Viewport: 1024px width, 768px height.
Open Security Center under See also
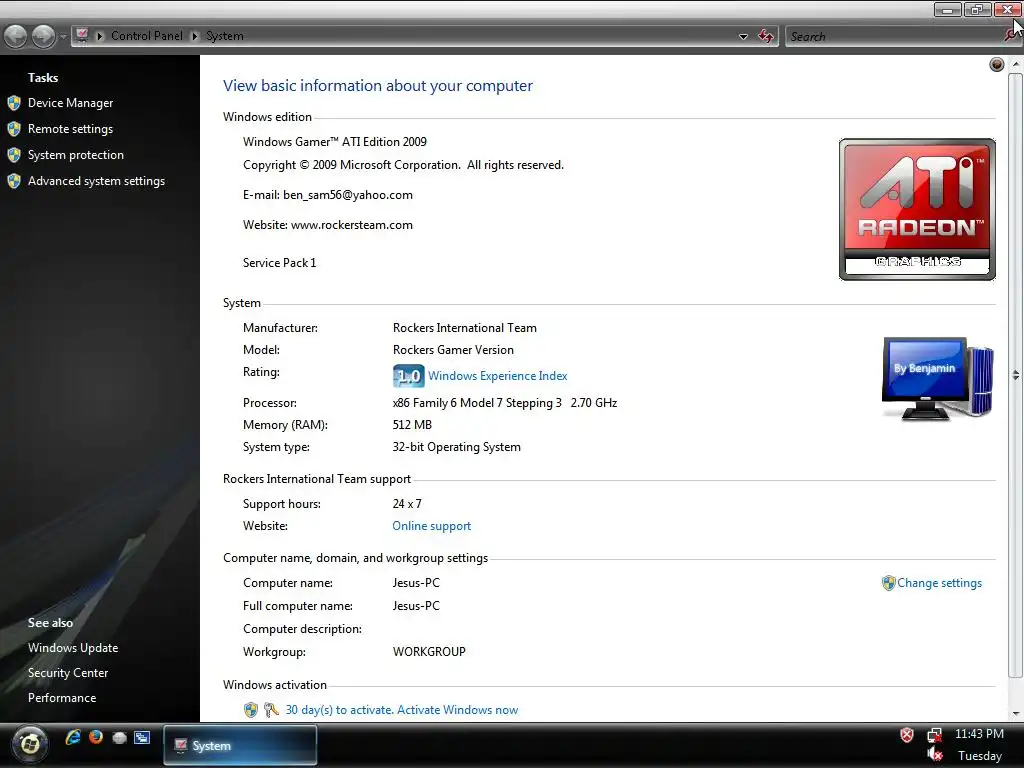click(x=67, y=673)
